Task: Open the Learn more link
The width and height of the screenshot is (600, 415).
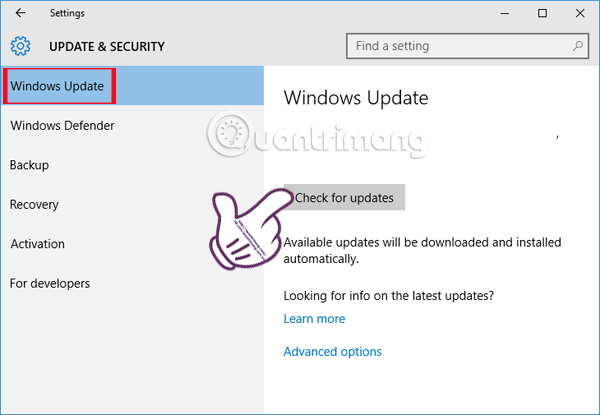Action: [x=314, y=319]
